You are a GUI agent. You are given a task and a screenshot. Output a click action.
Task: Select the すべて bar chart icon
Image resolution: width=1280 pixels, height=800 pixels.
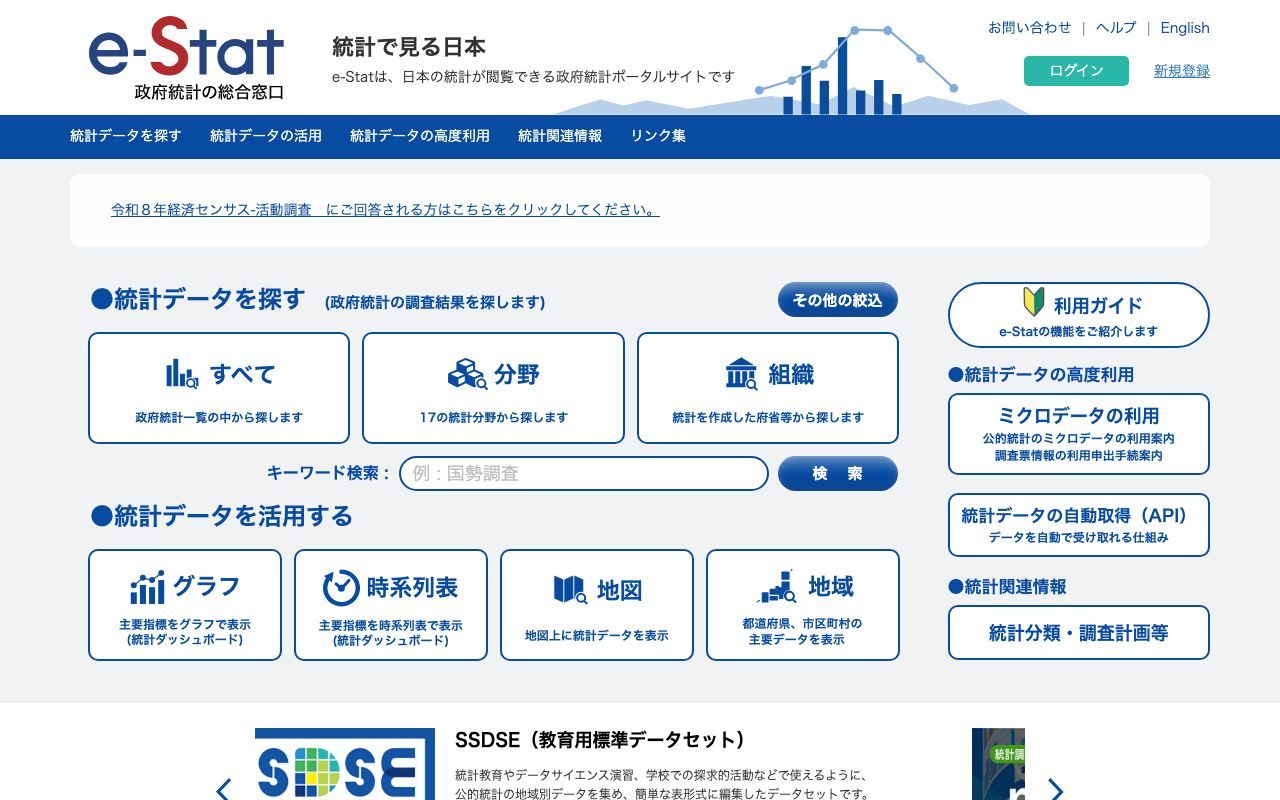coord(181,371)
